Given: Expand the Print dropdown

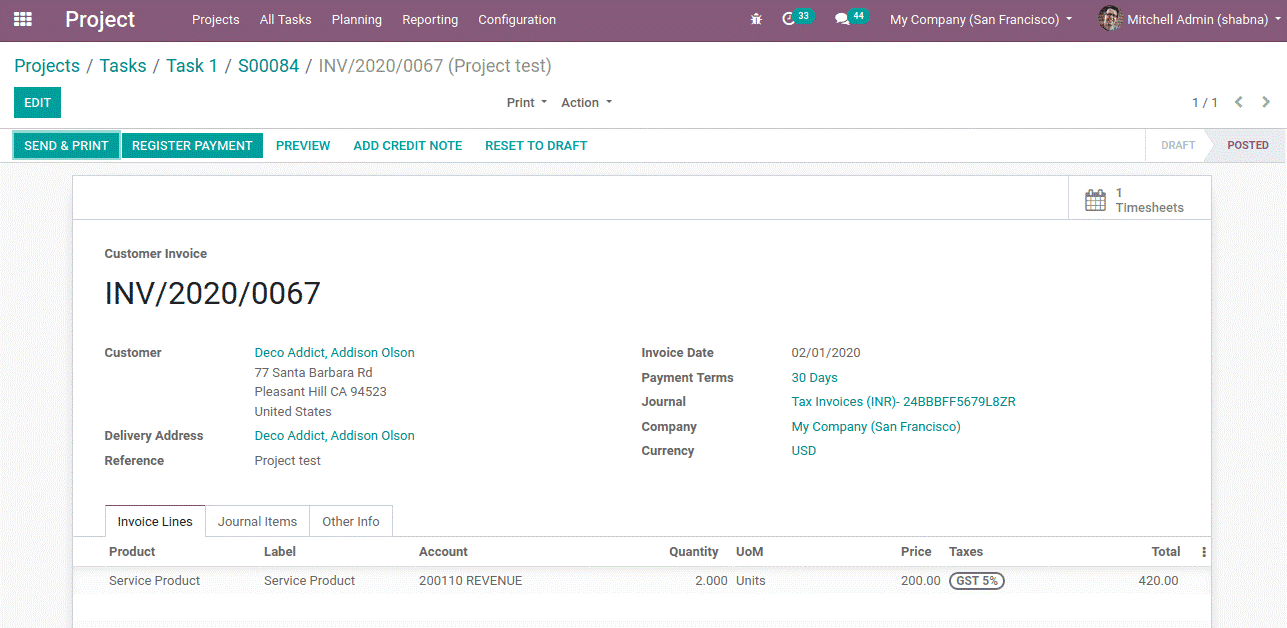Looking at the screenshot, I should pyautogui.click(x=527, y=102).
